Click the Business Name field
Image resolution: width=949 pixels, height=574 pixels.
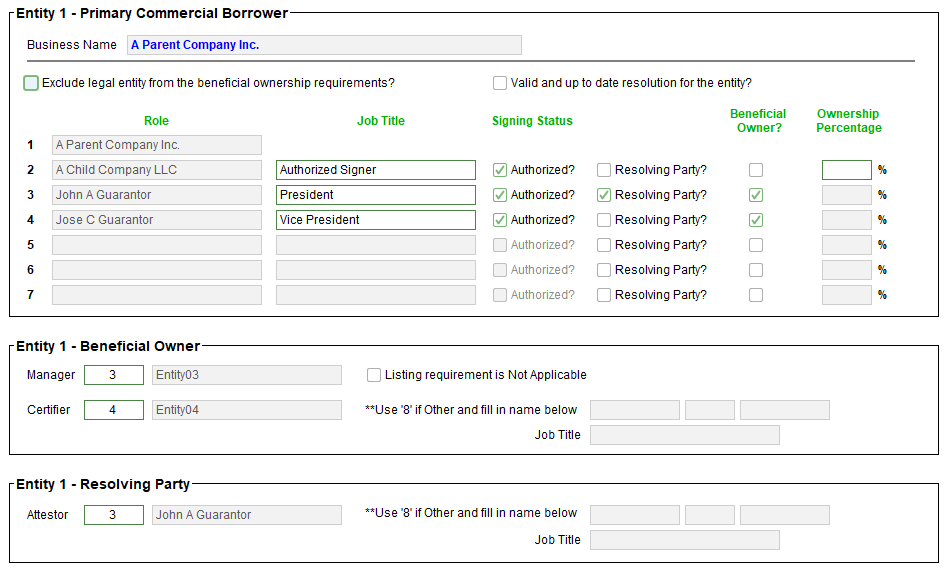324,45
